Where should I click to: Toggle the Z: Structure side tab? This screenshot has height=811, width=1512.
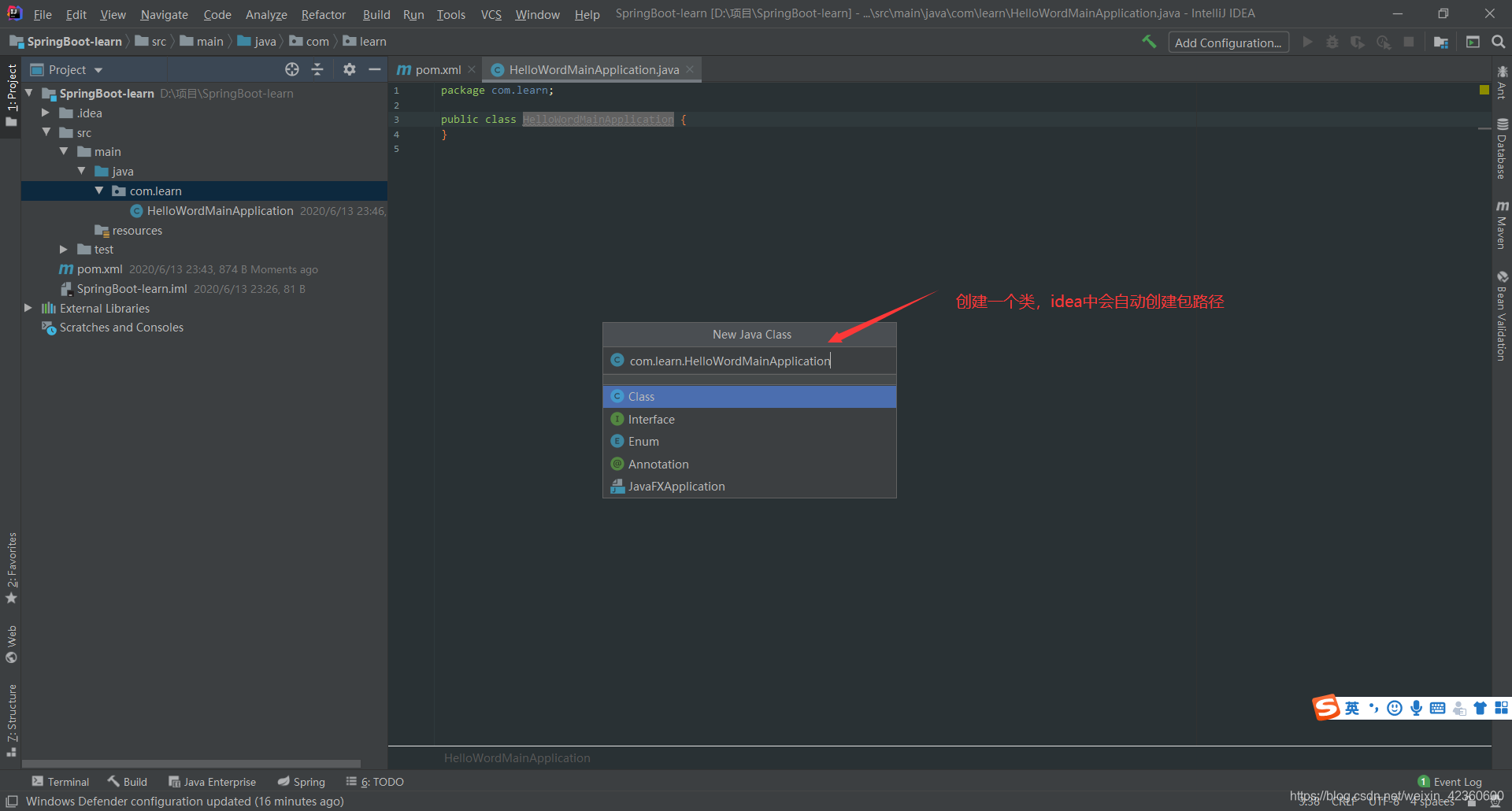click(x=11, y=720)
